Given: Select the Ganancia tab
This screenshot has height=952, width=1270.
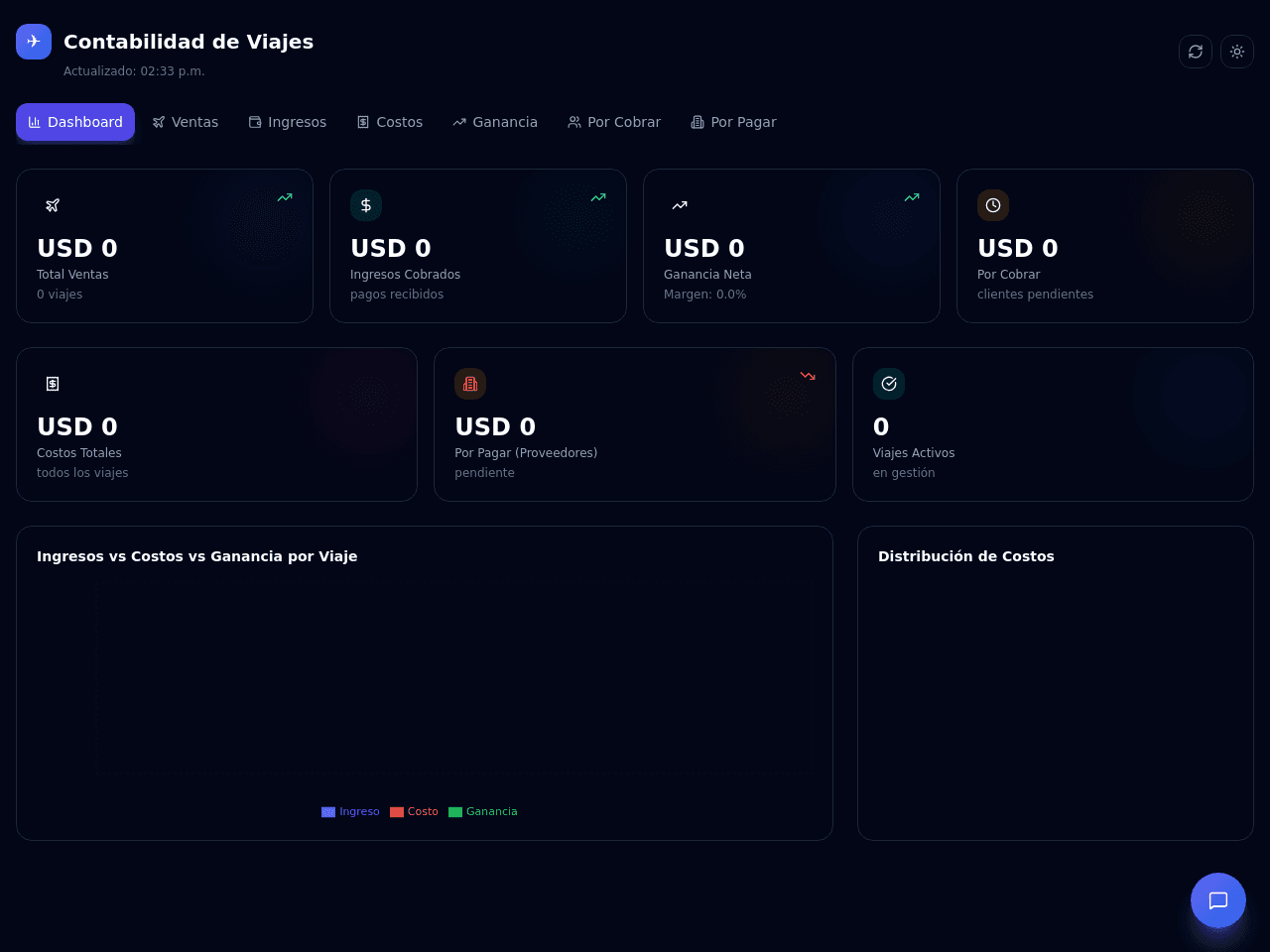Looking at the screenshot, I should coord(495,122).
